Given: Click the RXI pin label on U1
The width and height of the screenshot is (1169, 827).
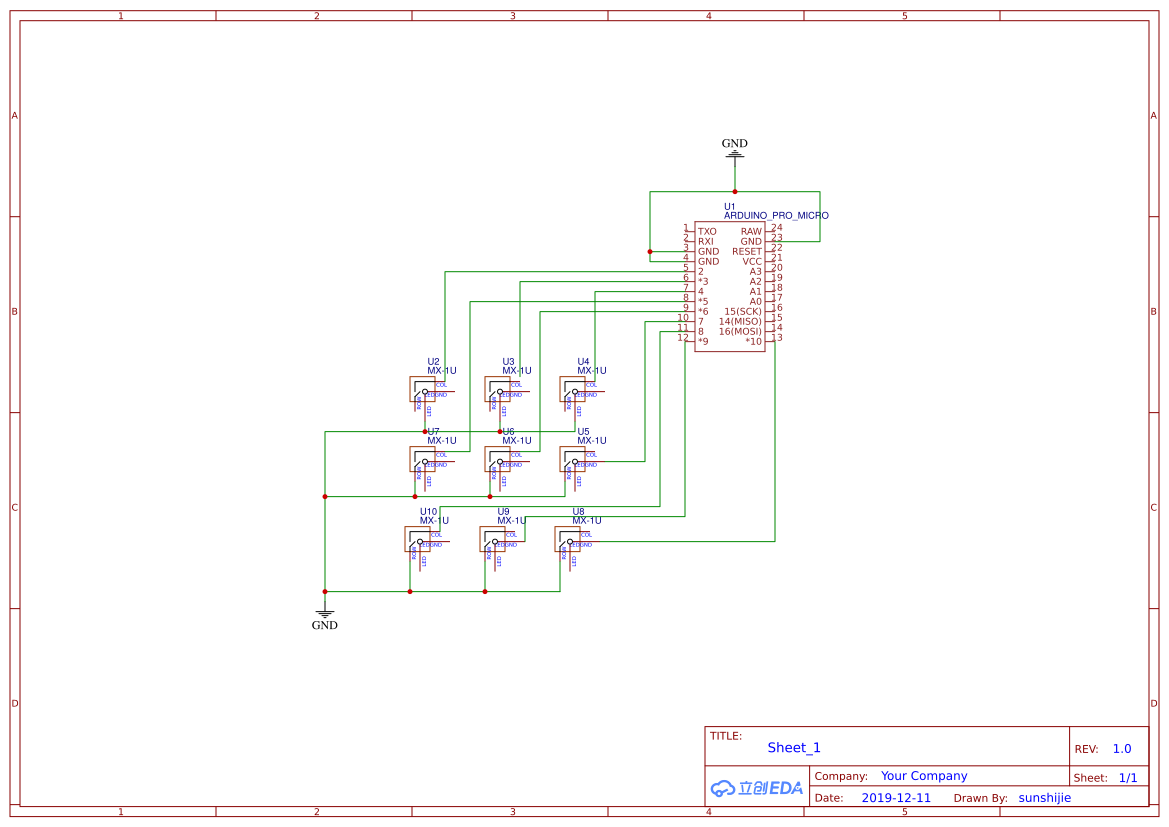Looking at the screenshot, I should coord(705,242).
